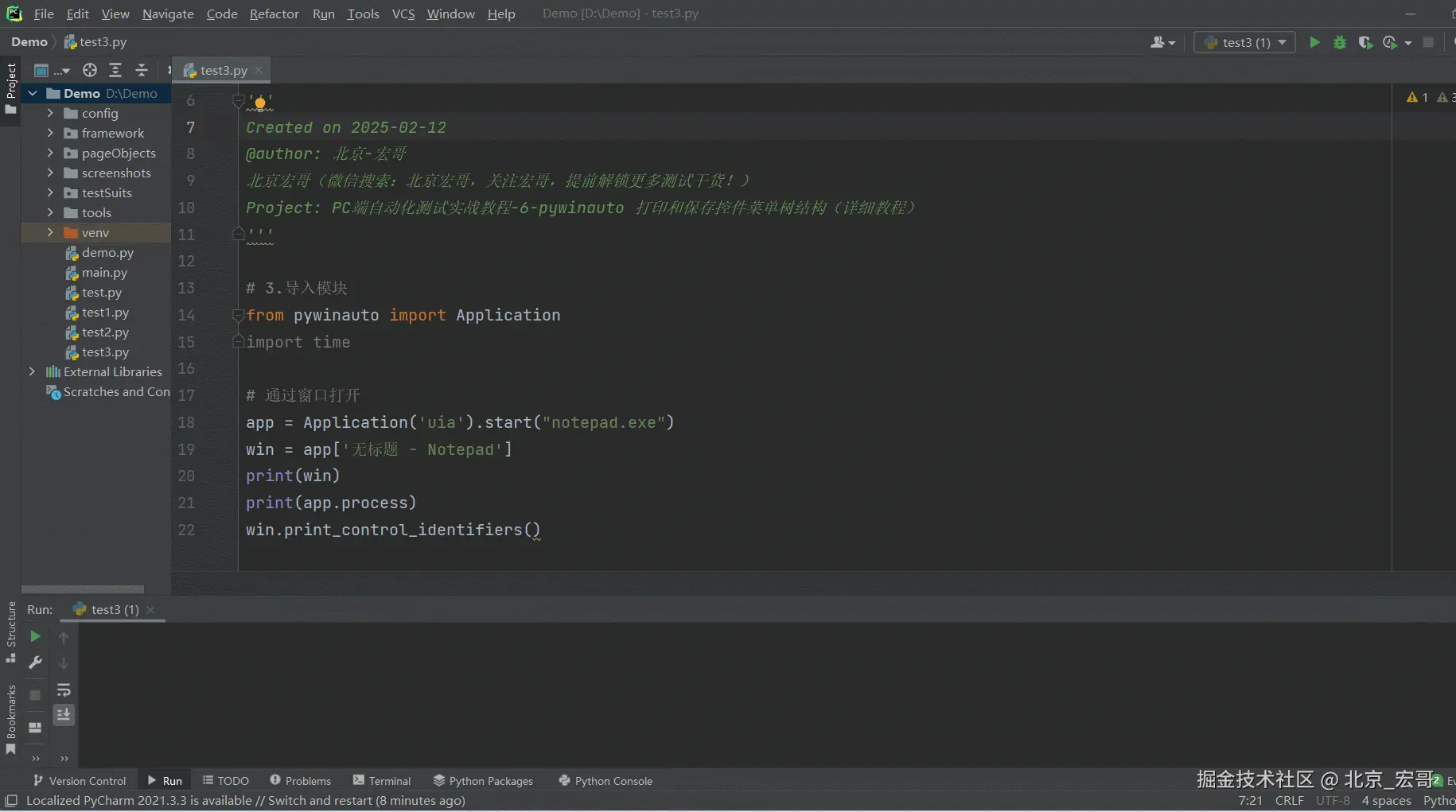Viewport: 1456px width, 812px height.
Task: Click the 4 spaces indent indicator
Action: click(x=1386, y=801)
